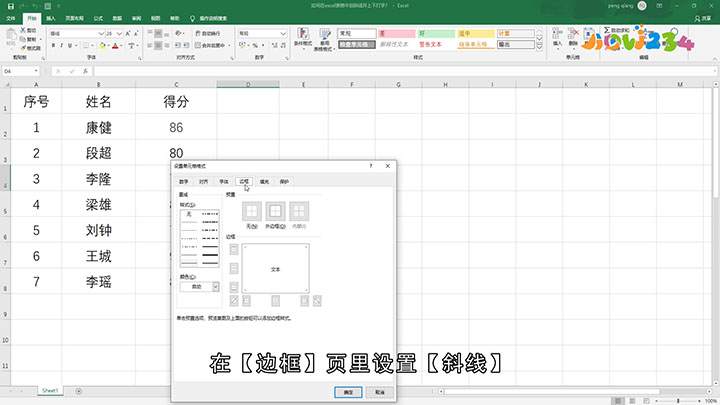The width and height of the screenshot is (720, 405).
Task: Open the Insert ribbon tab
Action: click(x=51, y=18)
